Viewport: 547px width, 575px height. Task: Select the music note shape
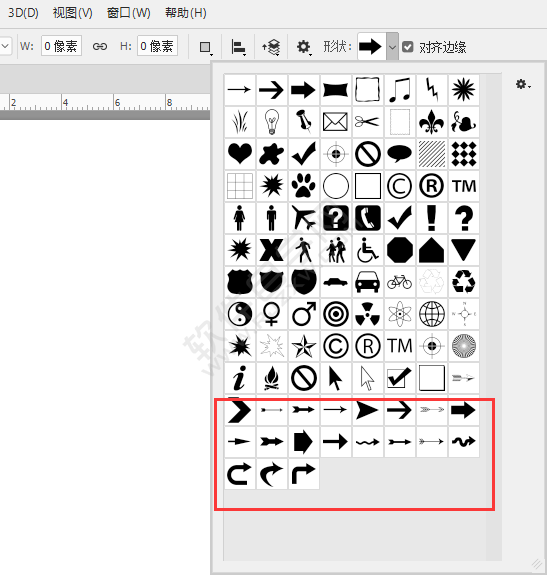[400, 90]
